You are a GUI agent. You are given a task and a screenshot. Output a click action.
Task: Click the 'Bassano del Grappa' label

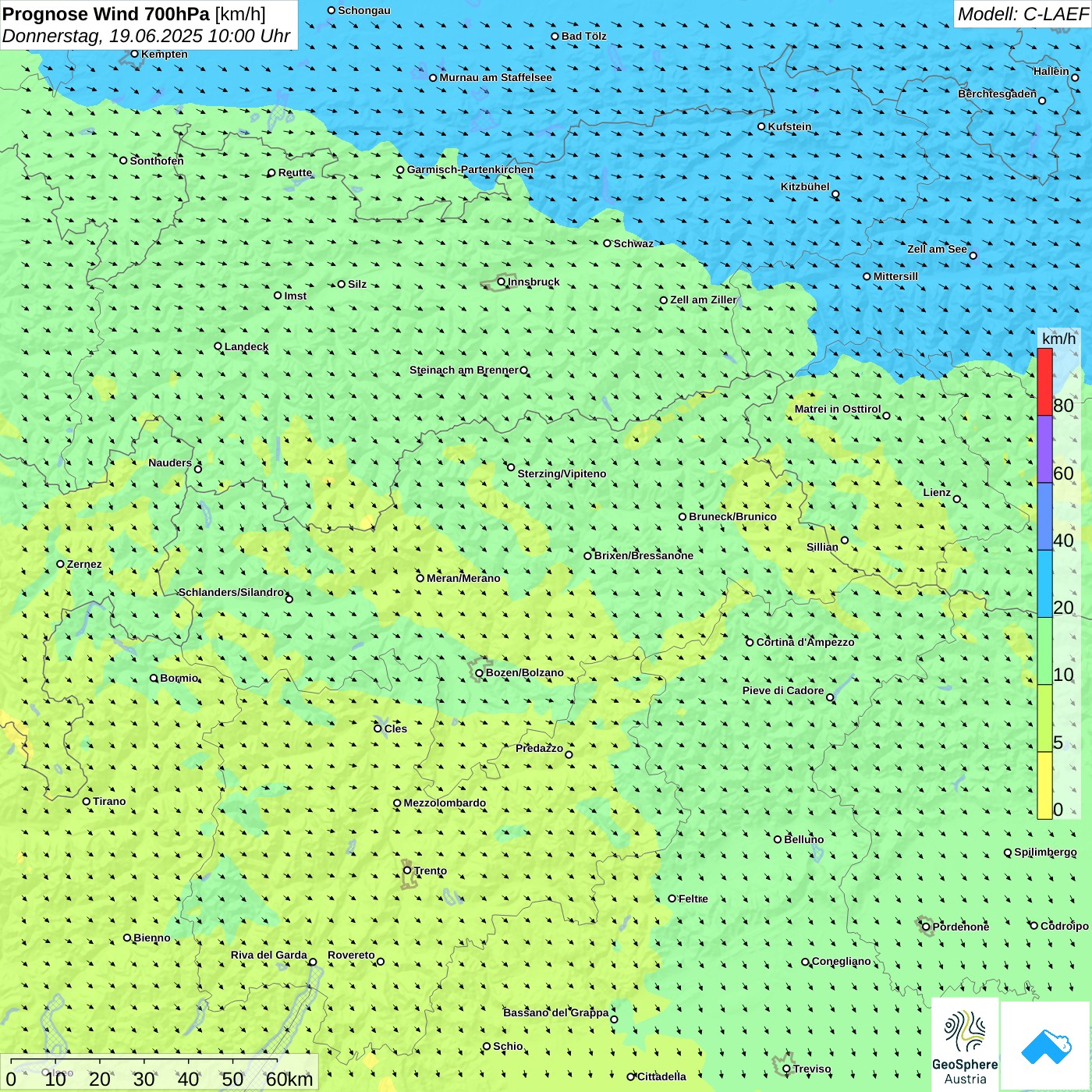555,1012
